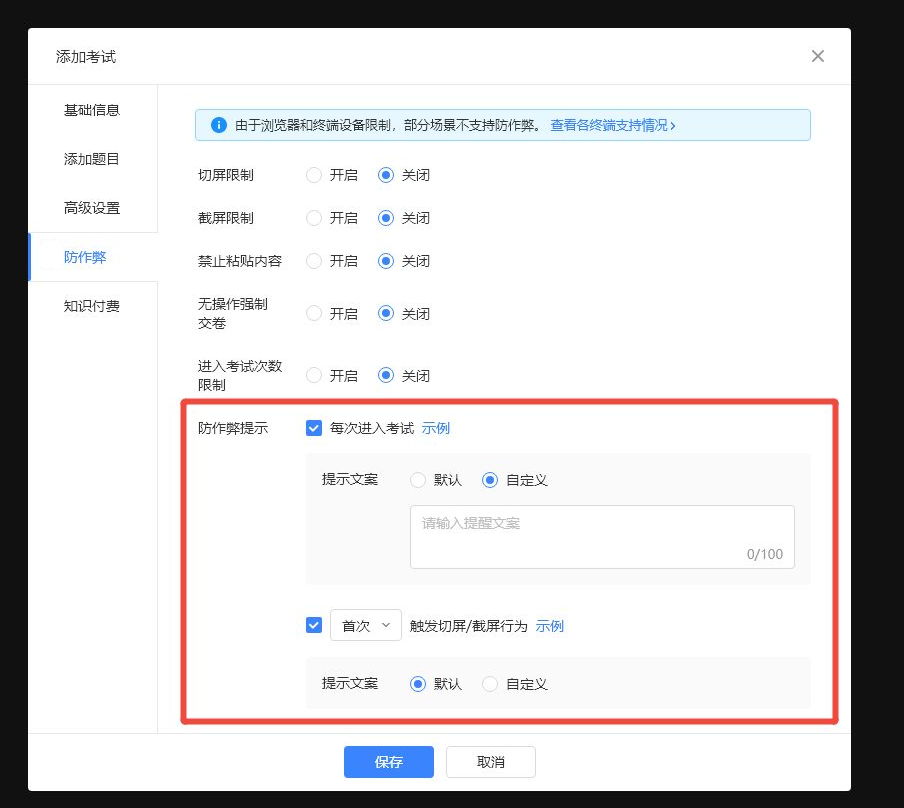This screenshot has width=904, height=808.
Task: Click the 保存 button
Action: [x=388, y=762]
